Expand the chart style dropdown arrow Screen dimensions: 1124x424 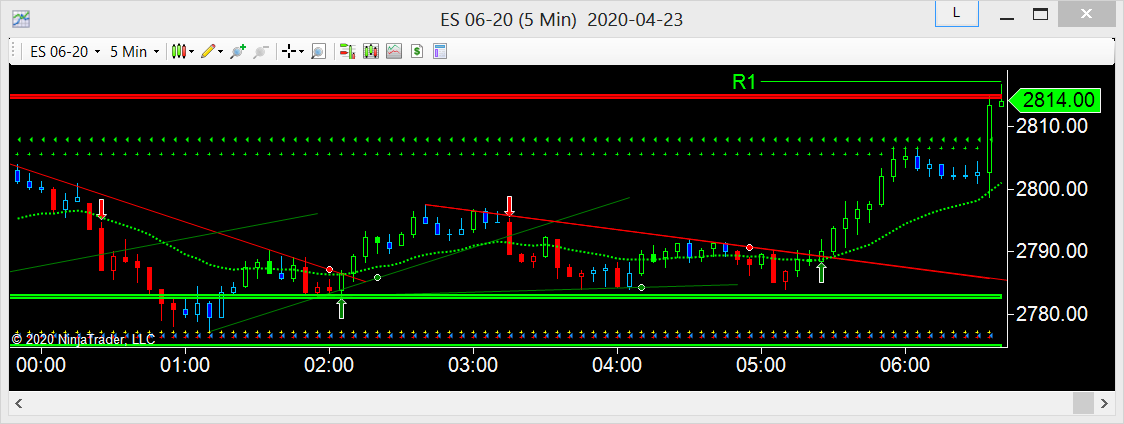click(x=191, y=52)
